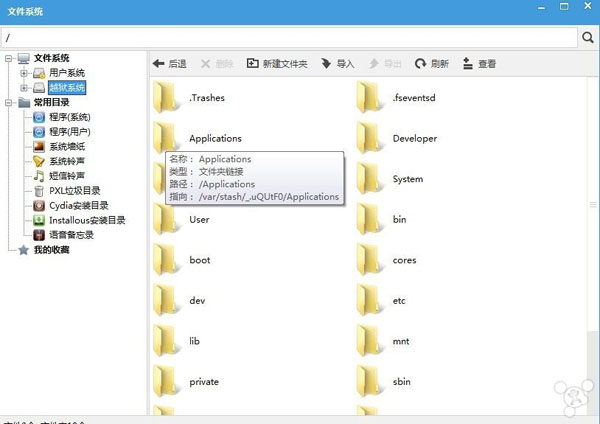Open the 系统铃声 ringtone entry
This screenshot has height=424, width=600.
pos(59,161)
